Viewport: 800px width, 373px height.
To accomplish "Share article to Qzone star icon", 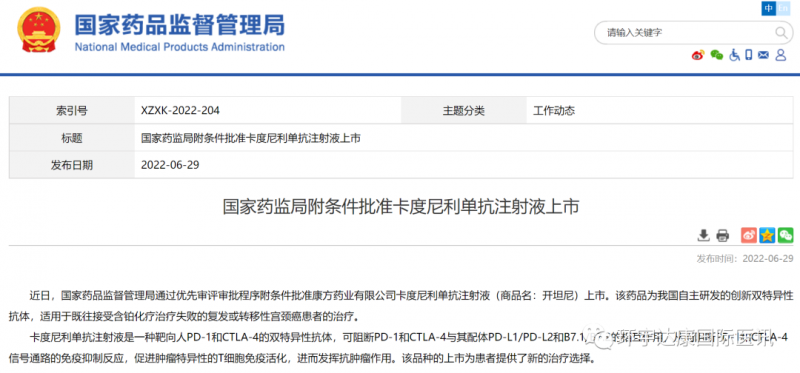I will coord(767,235).
